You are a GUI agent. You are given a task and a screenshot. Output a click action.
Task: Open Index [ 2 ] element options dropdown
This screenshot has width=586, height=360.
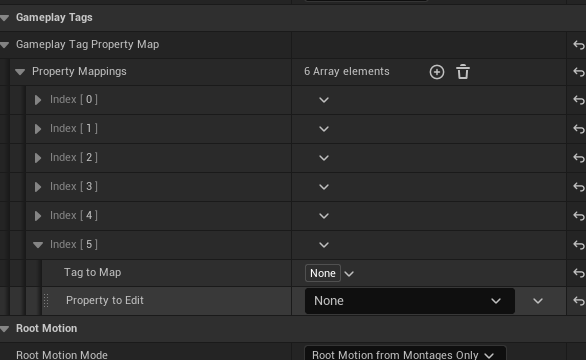324,158
